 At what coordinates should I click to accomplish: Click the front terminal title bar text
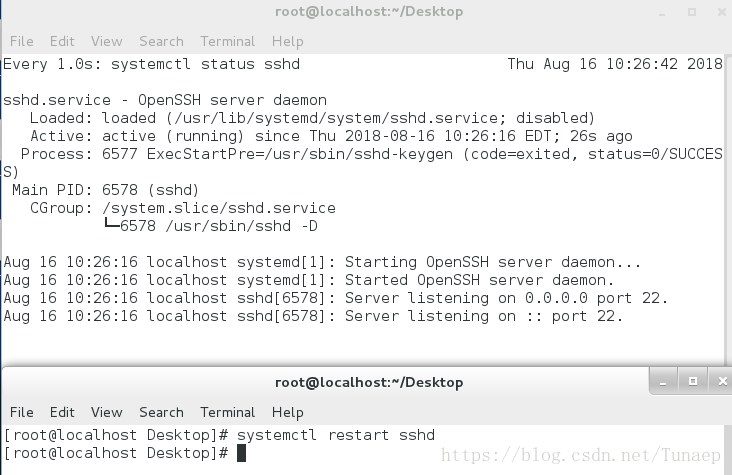coord(369,383)
